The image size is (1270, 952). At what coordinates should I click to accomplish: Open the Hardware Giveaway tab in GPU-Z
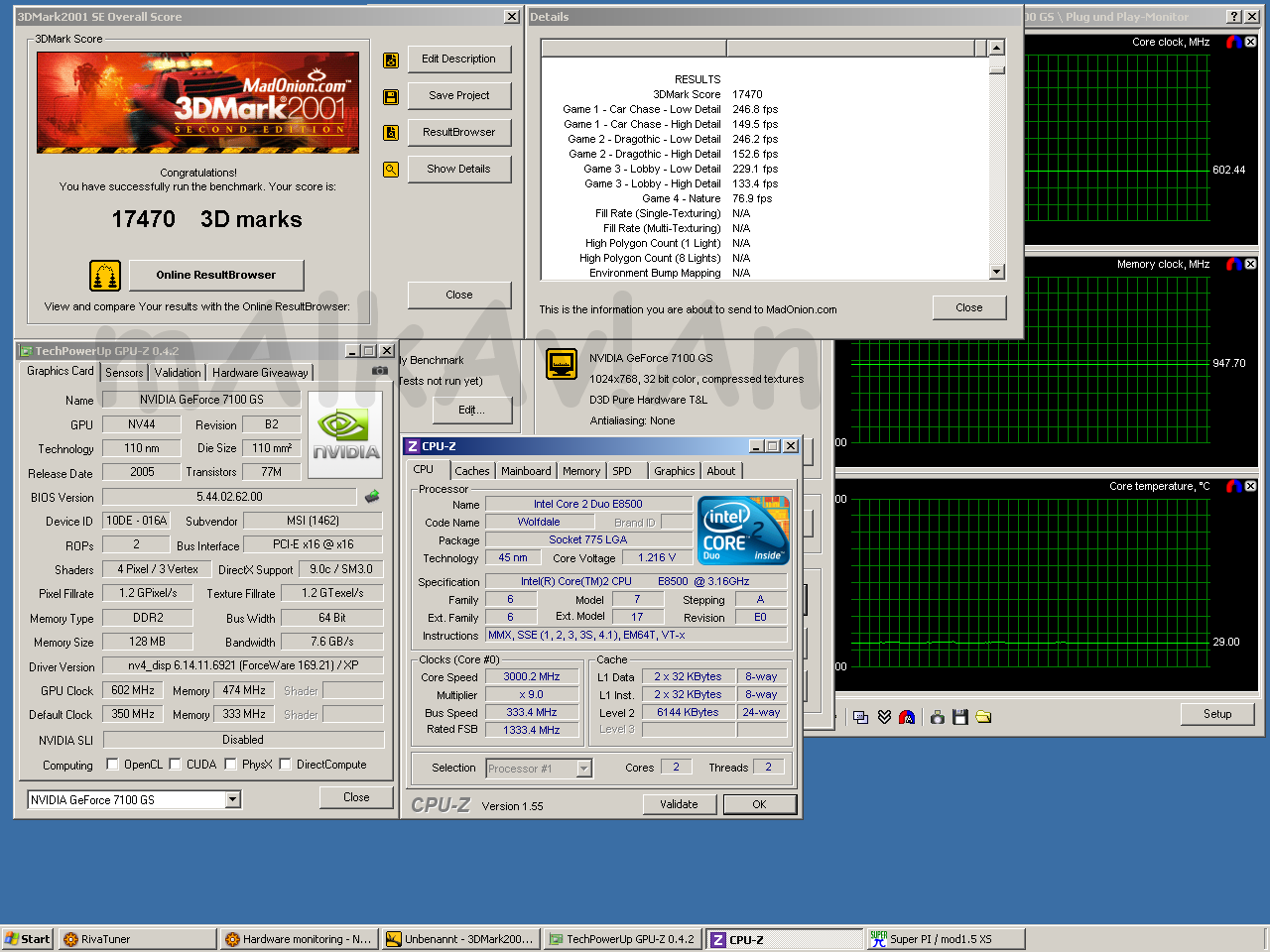(x=260, y=373)
